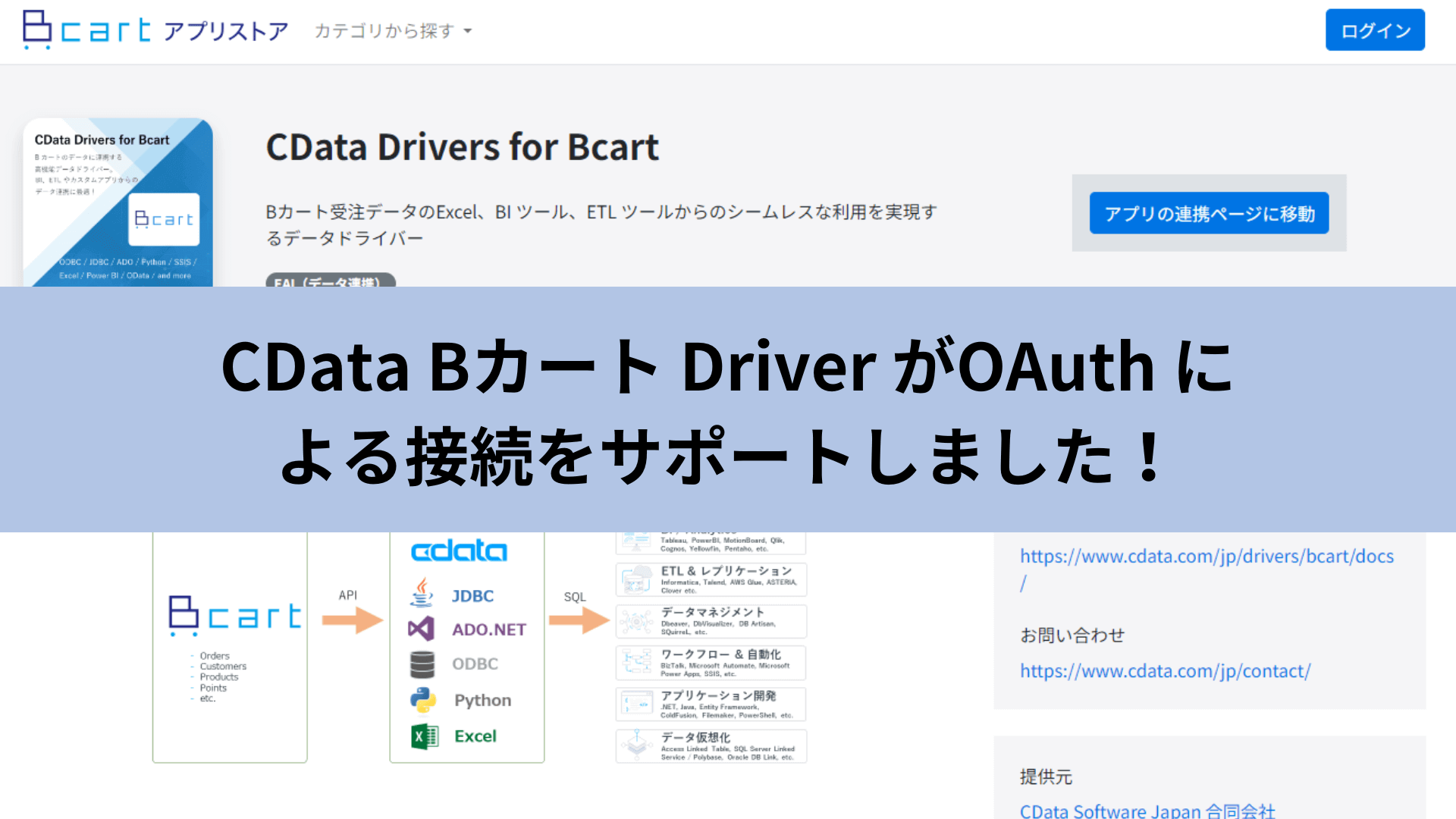Open the お問い合わせ contact link
Viewport: 1456px width, 819px height.
pos(1166,670)
